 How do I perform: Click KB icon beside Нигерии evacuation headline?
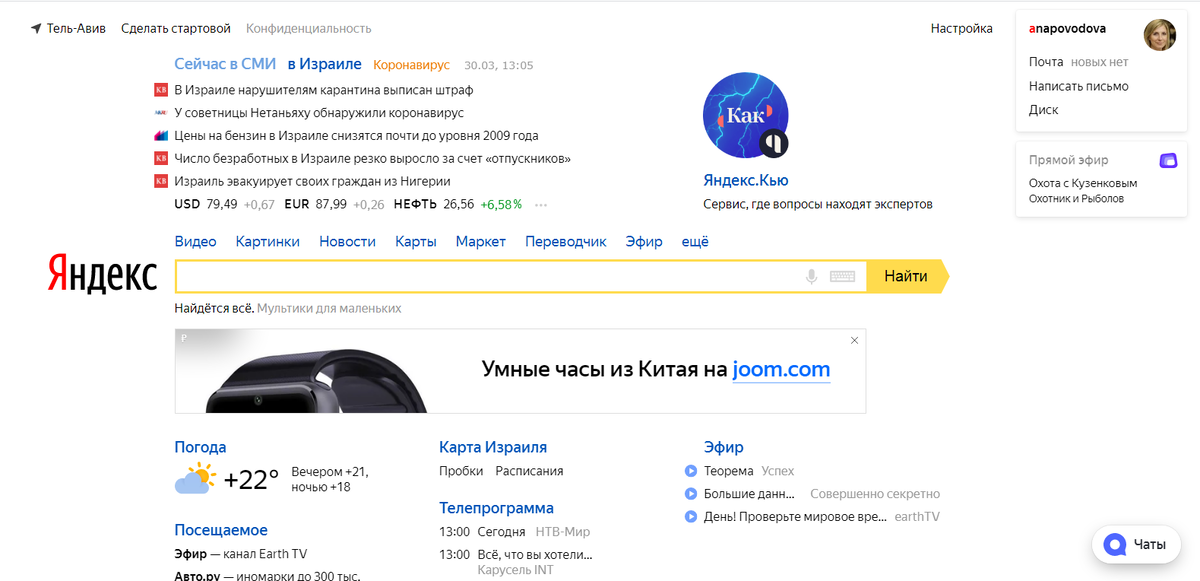click(x=160, y=181)
